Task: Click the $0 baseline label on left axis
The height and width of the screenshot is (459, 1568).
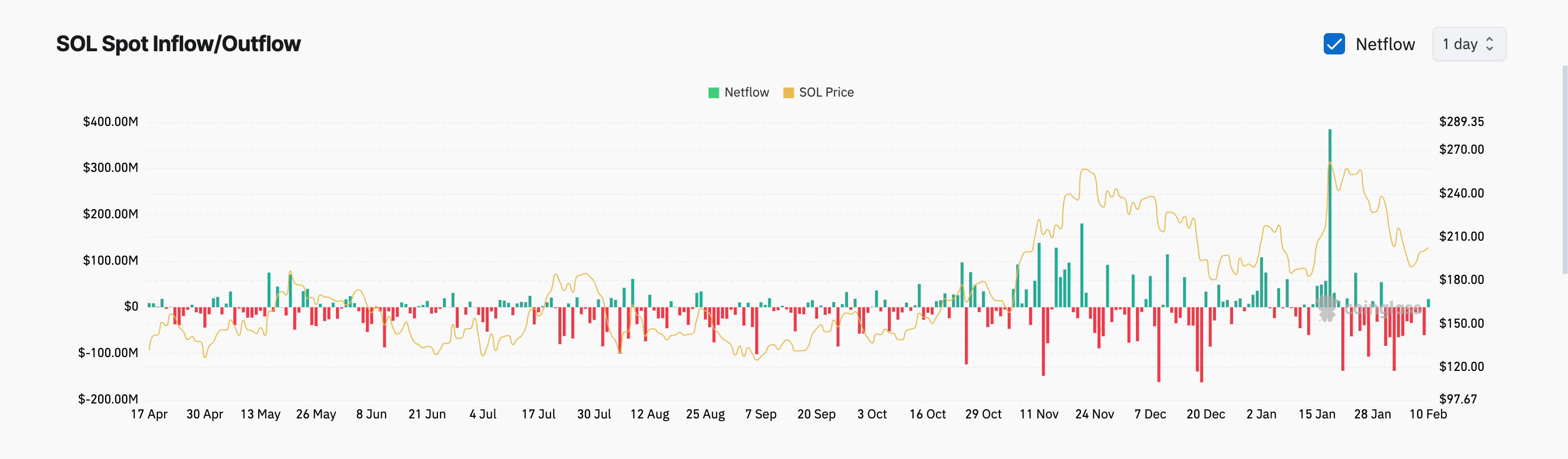Action: pyautogui.click(x=131, y=306)
